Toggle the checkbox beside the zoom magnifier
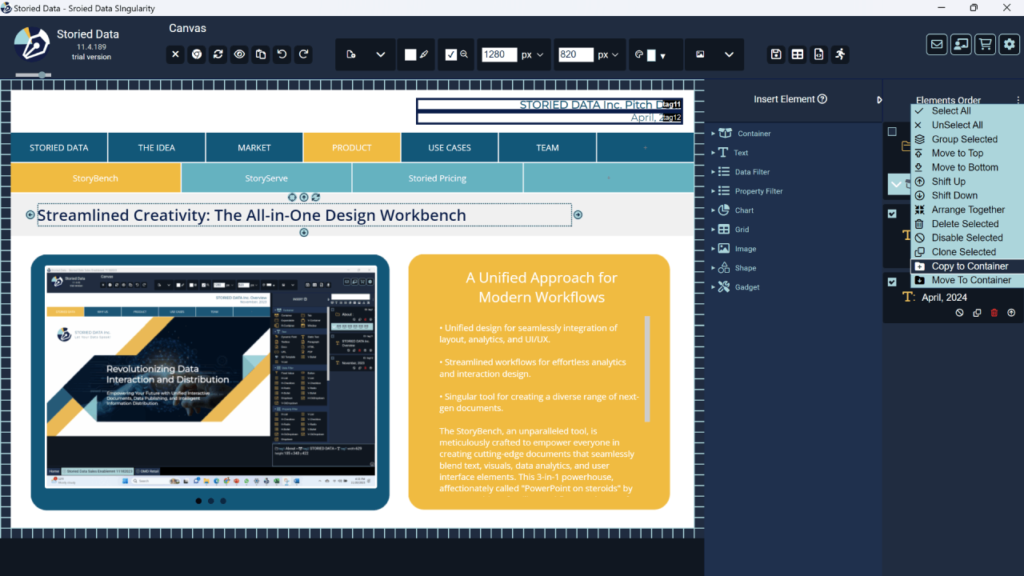The width and height of the screenshot is (1024, 576). click(451, 54)
